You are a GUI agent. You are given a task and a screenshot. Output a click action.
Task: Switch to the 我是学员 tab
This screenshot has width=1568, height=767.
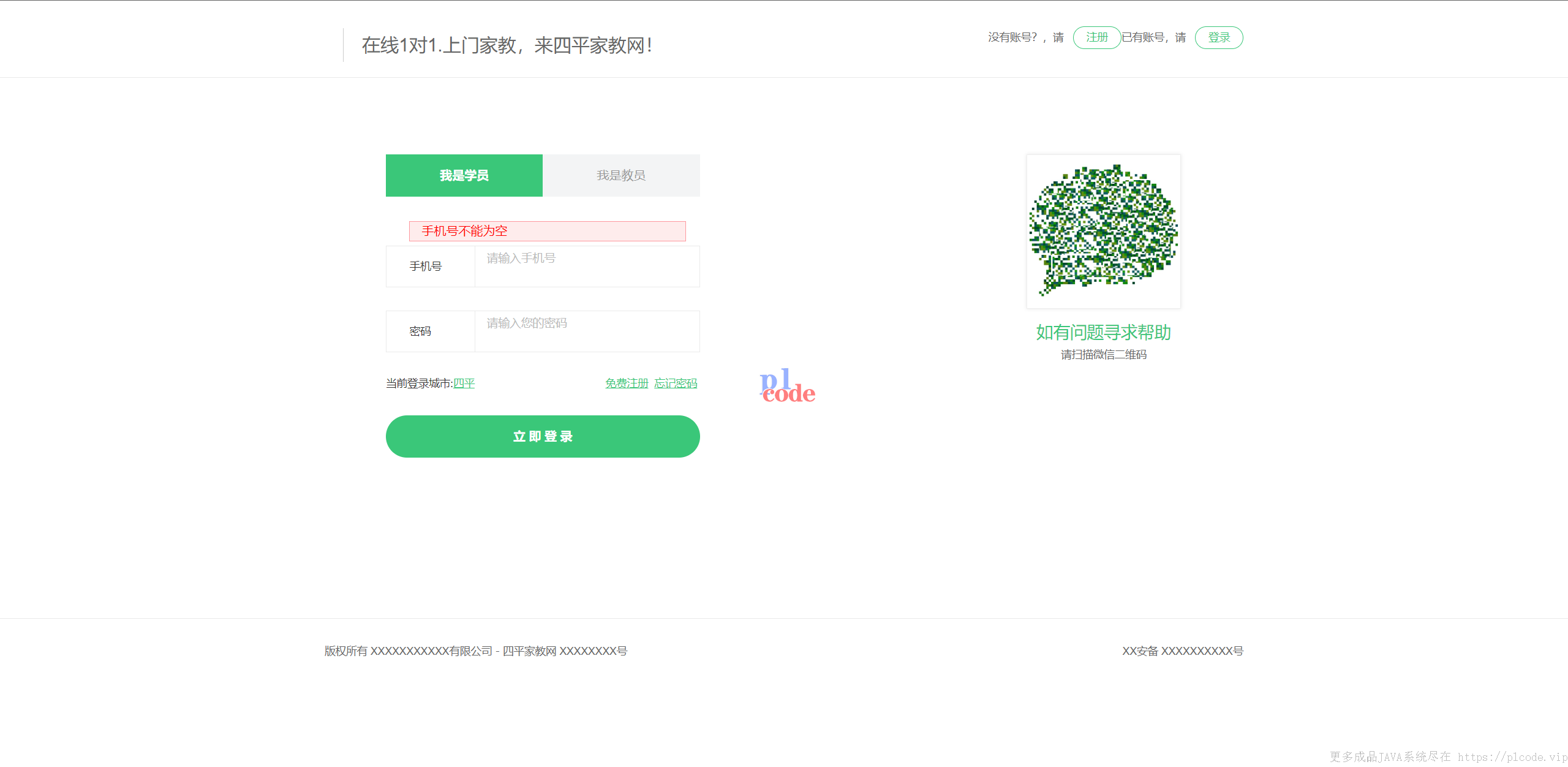point(464,175)
